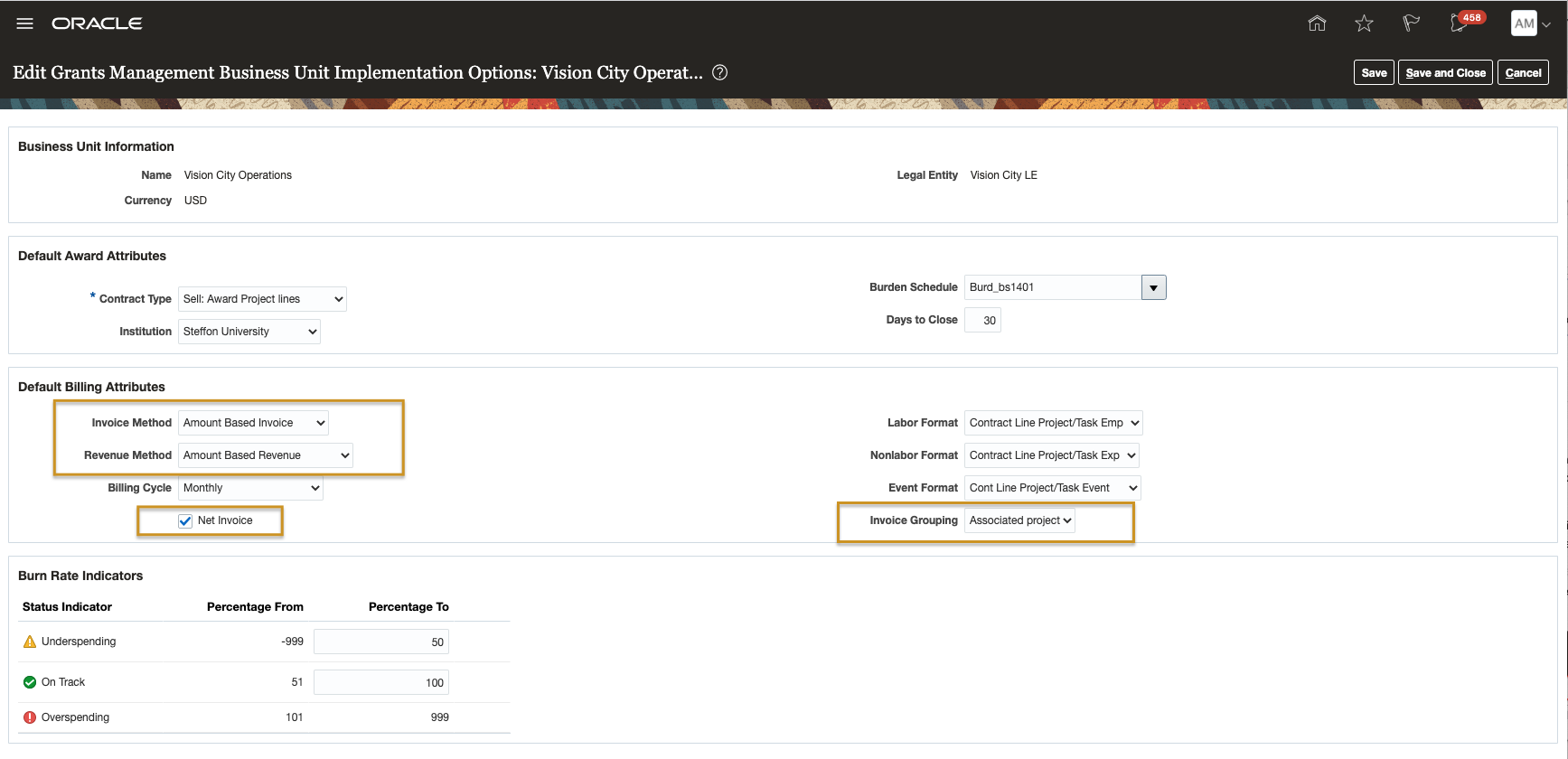Click the Save and Close button
The height and width of the screenshot is (759, 1568).
click(x=1445, y=73)
